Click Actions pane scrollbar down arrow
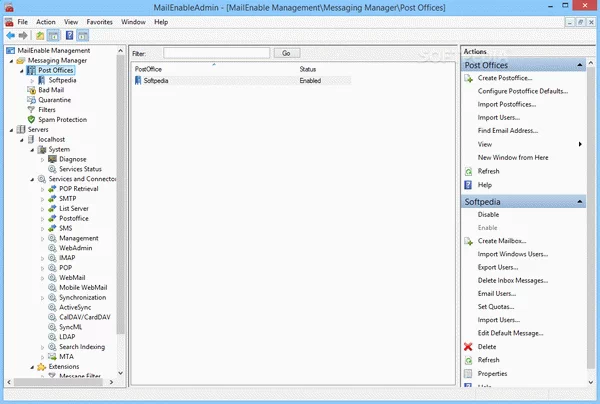This screenshot has height=404, width=600. click(591, 382)
